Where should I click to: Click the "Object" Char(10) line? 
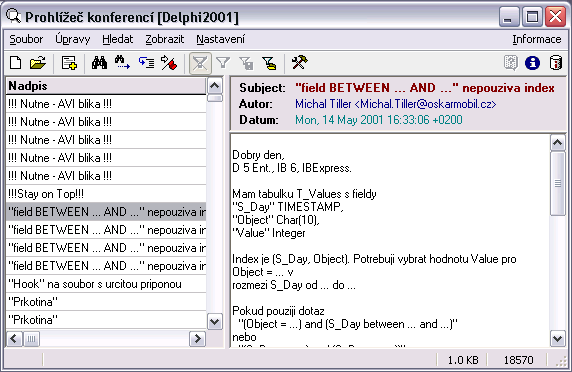[276, 220]
